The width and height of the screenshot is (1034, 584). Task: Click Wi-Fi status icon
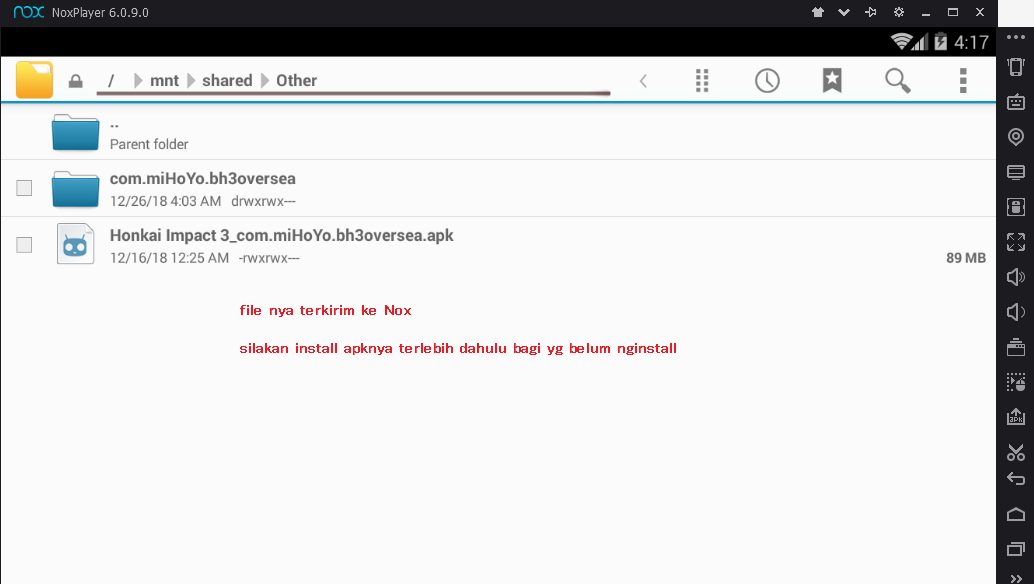tap(901, 42)
